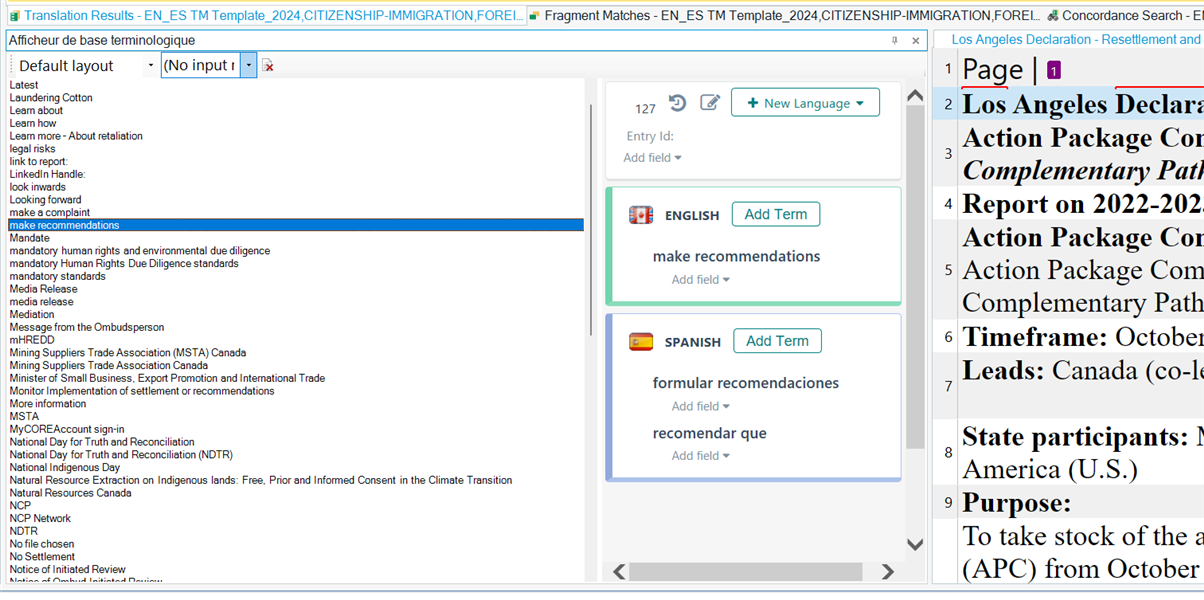Select 'Mandate' in term list

click(x=30, y=238)
